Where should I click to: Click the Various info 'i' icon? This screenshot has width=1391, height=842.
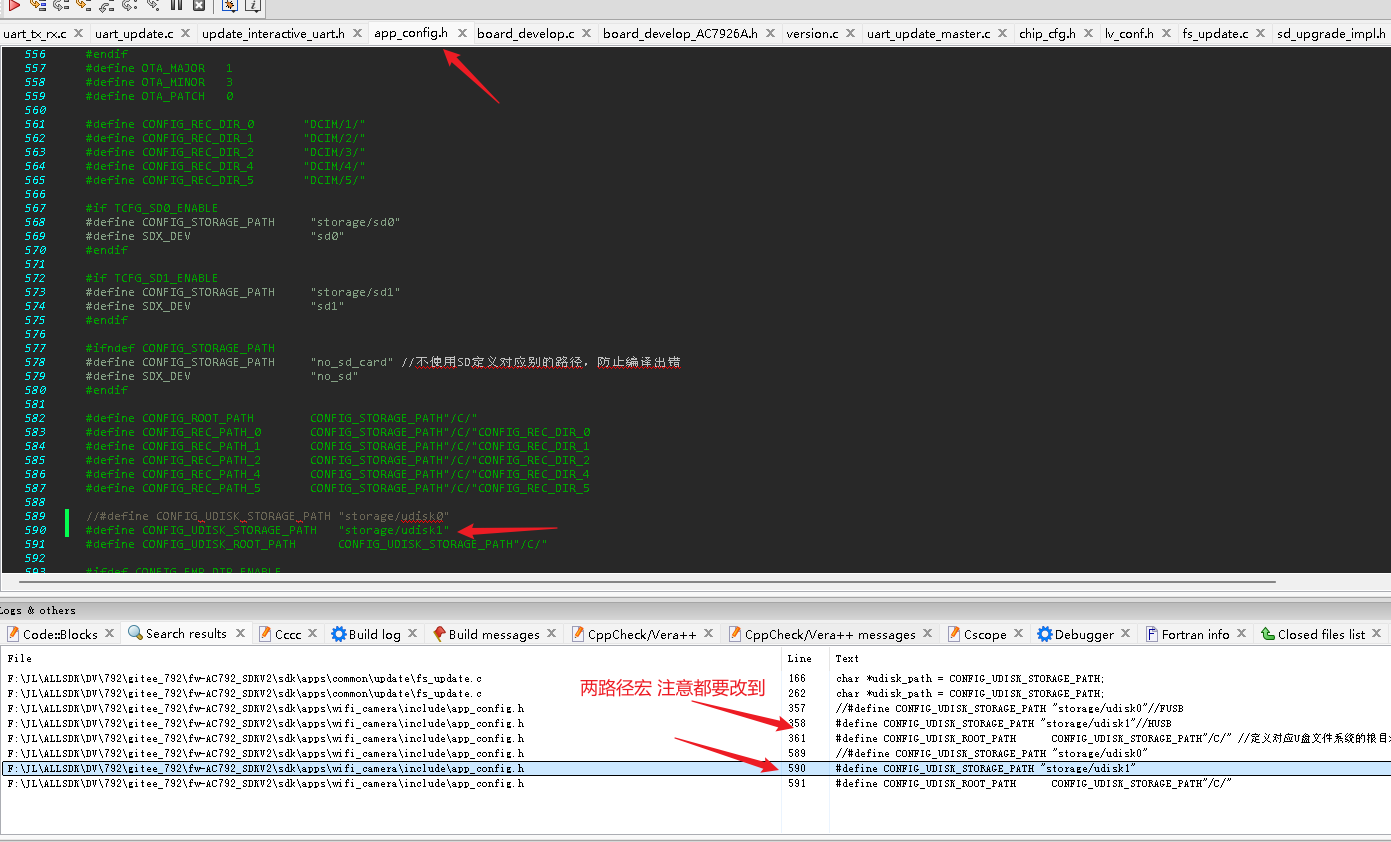pyautogui.click(x=252, y=5)
